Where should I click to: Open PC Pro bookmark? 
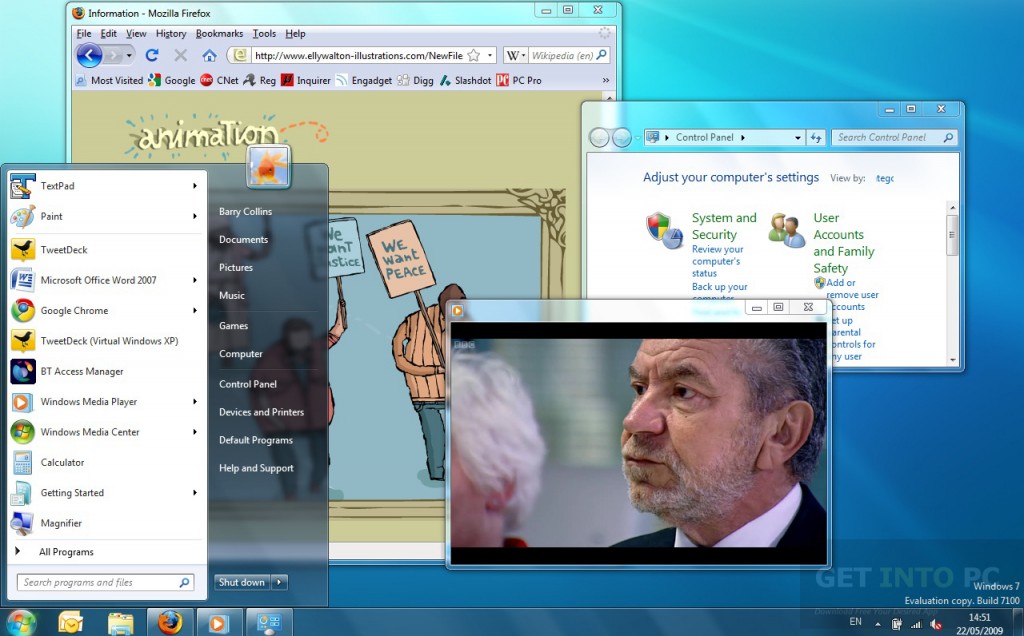click(x=519, y=80)
